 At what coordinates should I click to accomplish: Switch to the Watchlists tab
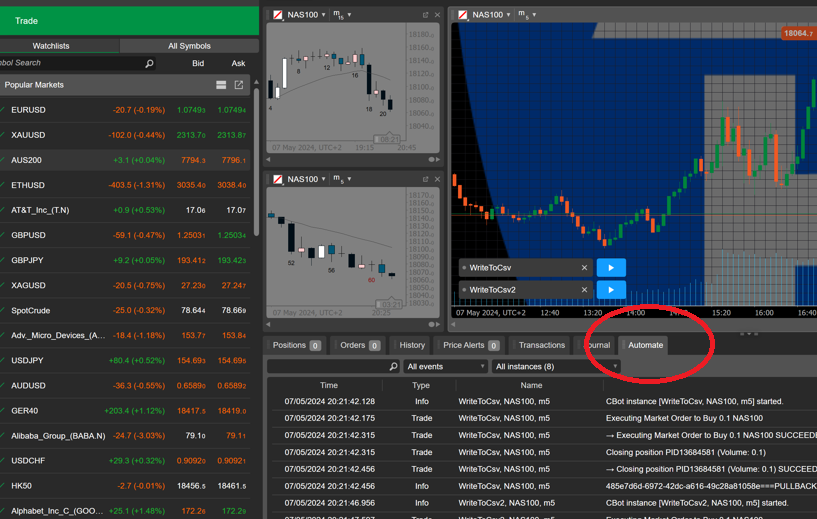[51, 46]
